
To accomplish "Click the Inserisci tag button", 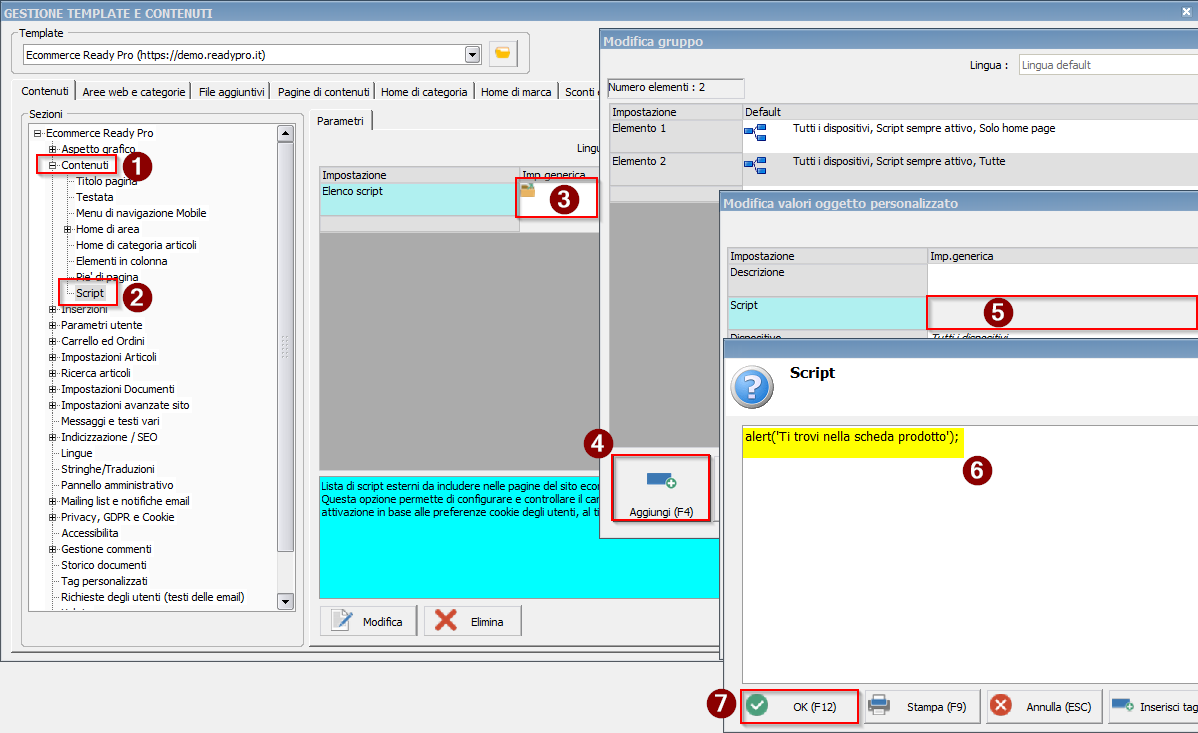I will [1155, 706].
